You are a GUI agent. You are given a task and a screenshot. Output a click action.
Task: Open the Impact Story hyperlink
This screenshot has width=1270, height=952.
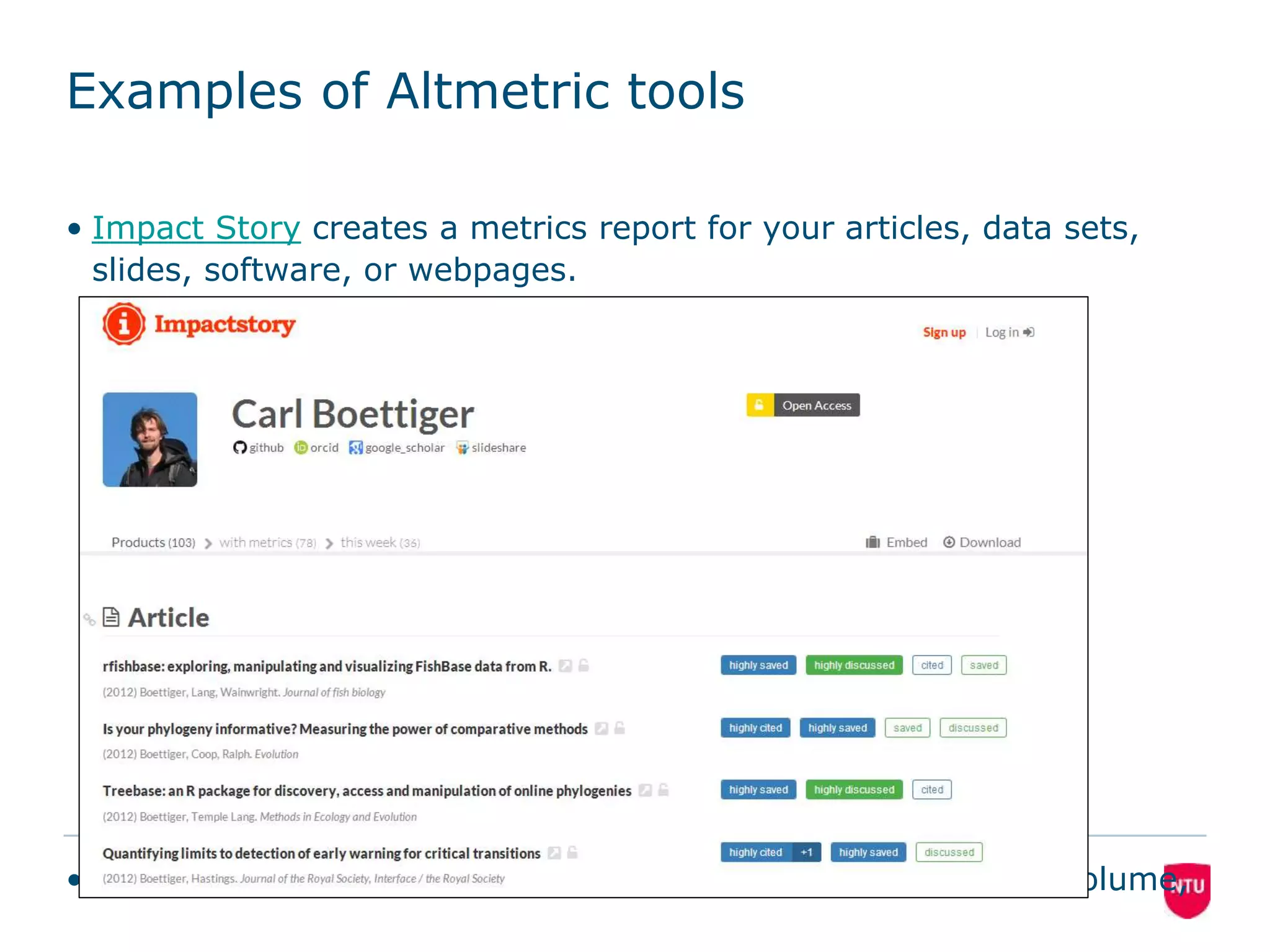coord(197,229)
